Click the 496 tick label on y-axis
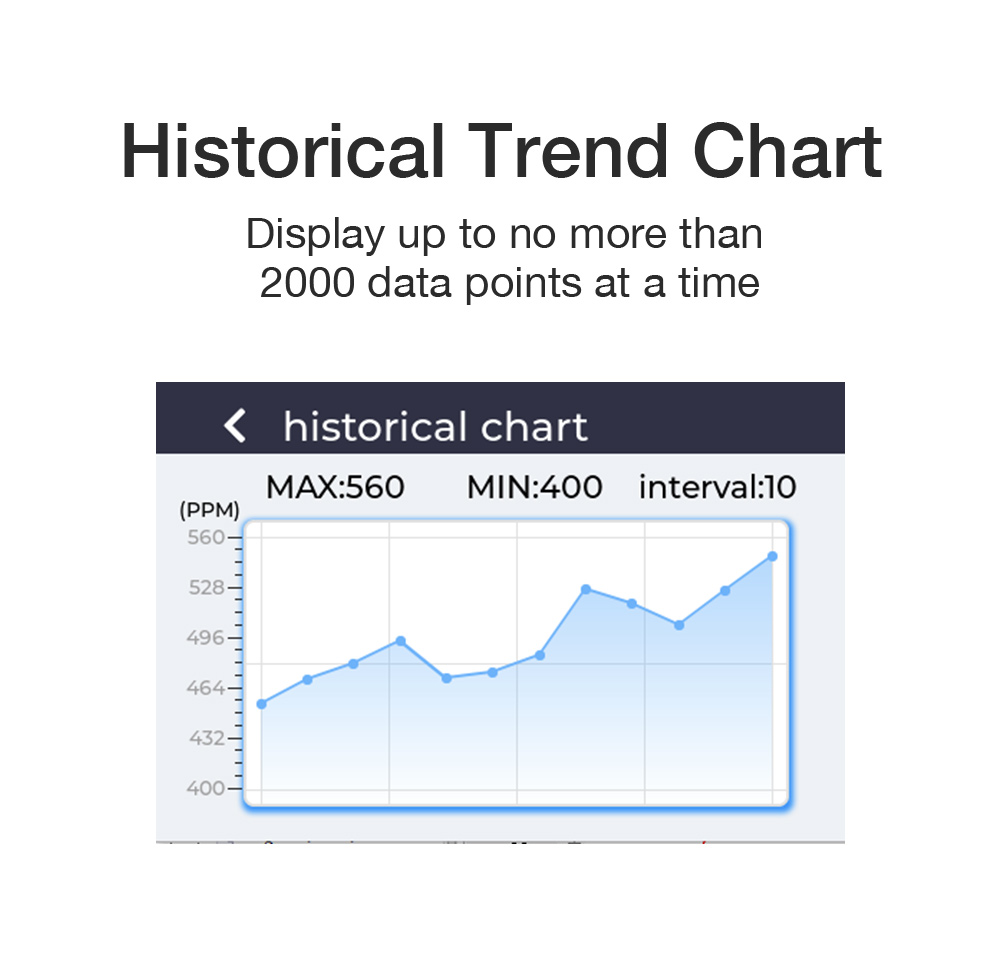The image size is (1000, 960). 206,637
